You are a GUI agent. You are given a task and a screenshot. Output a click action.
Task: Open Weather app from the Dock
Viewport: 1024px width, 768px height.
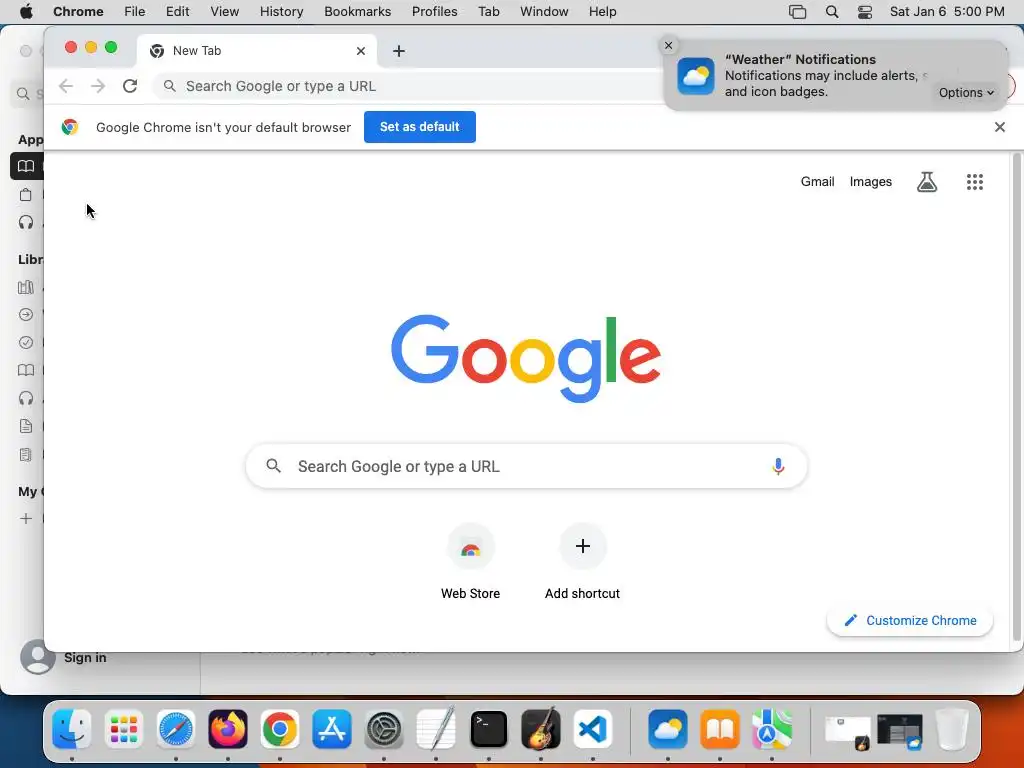coord(667,729)
